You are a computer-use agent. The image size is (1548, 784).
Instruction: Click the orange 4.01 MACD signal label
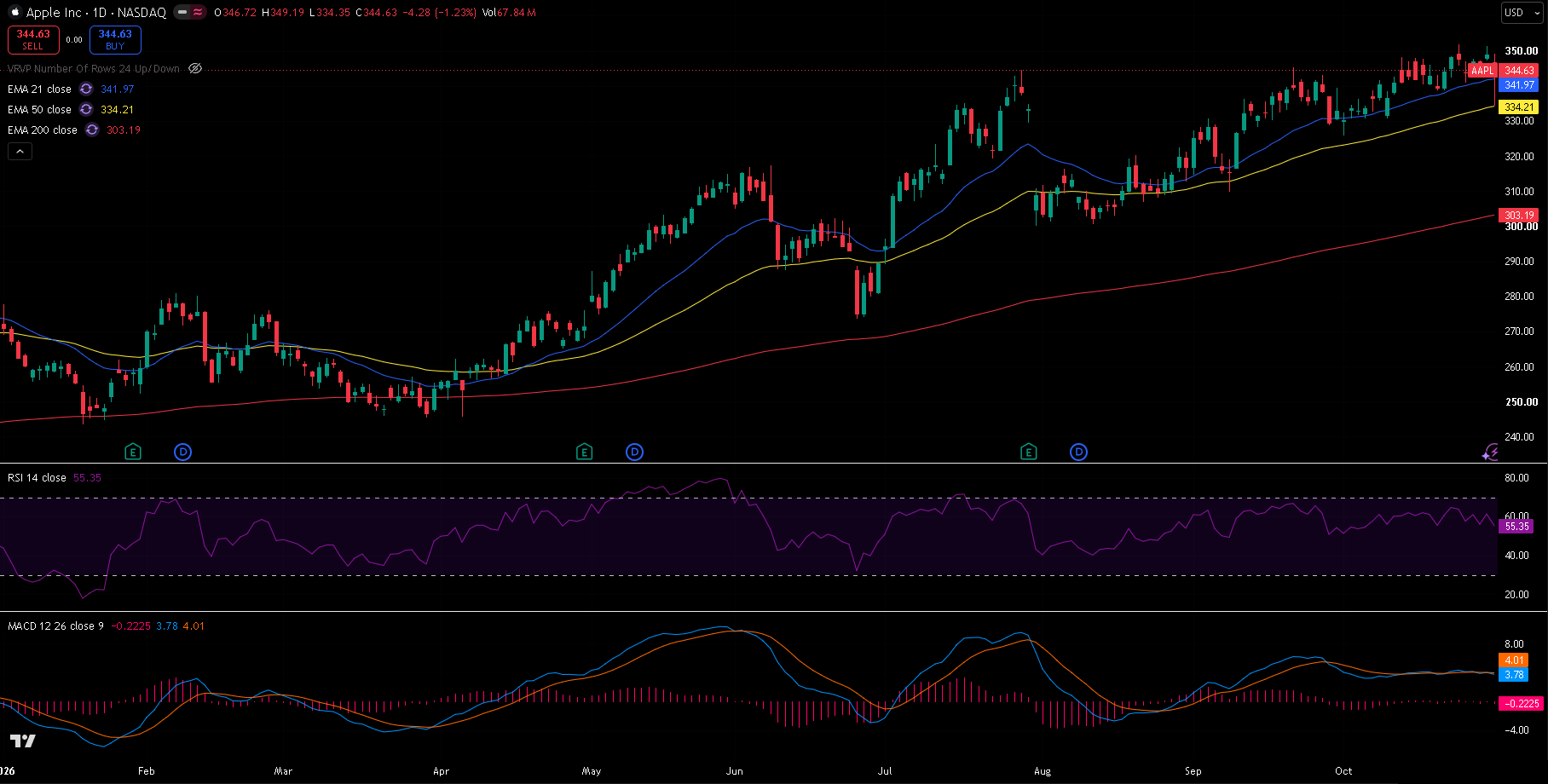pyautogui.click(x=1514, y=660)
